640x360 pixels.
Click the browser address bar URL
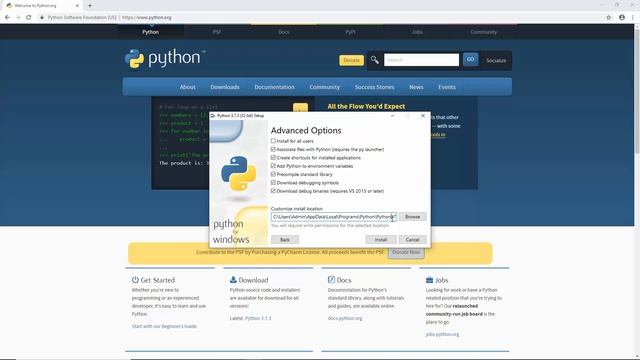pyautogui.click(x=147, y=18)
